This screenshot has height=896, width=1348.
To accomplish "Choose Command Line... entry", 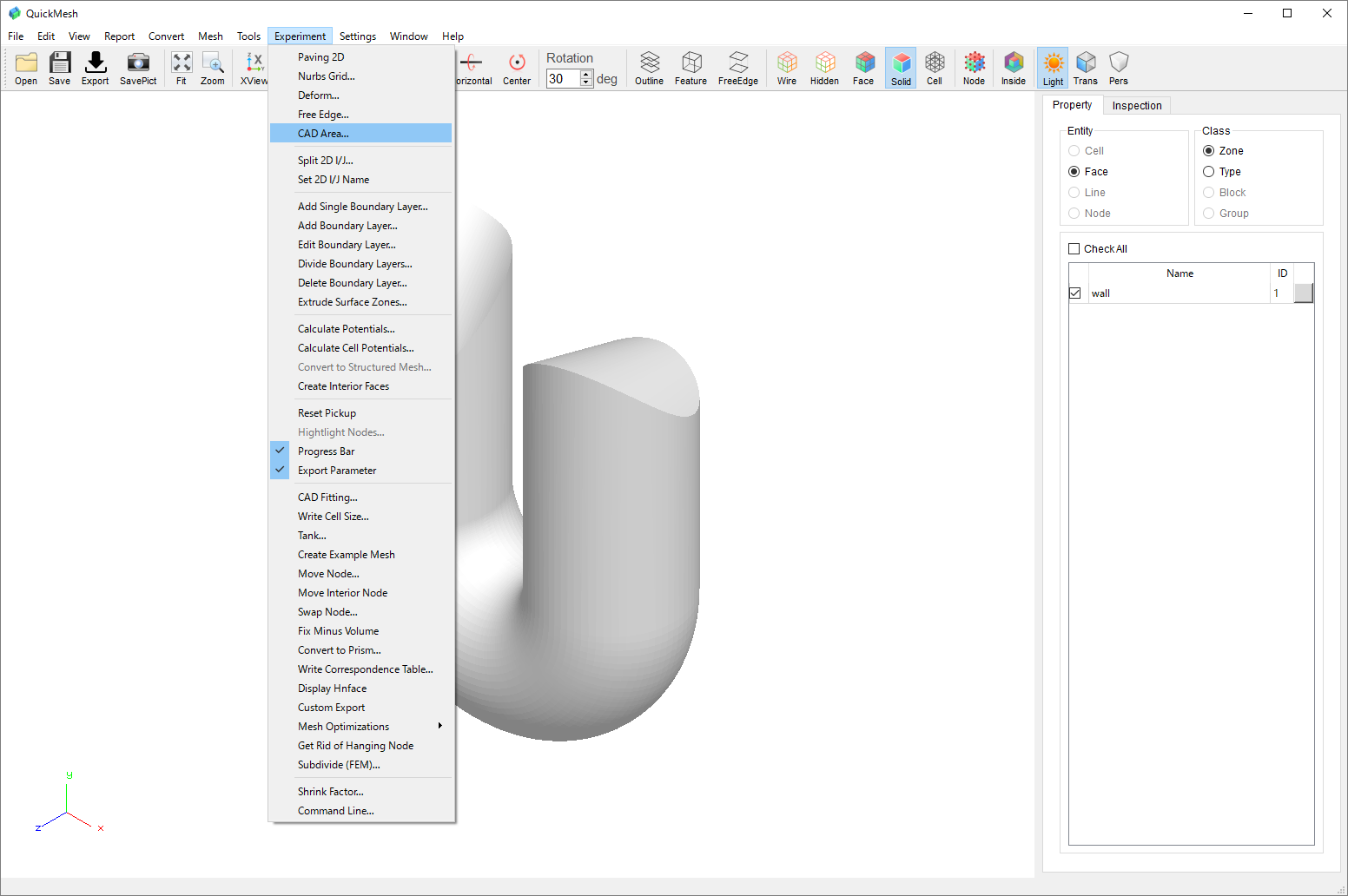I will [x=360, y=811].
